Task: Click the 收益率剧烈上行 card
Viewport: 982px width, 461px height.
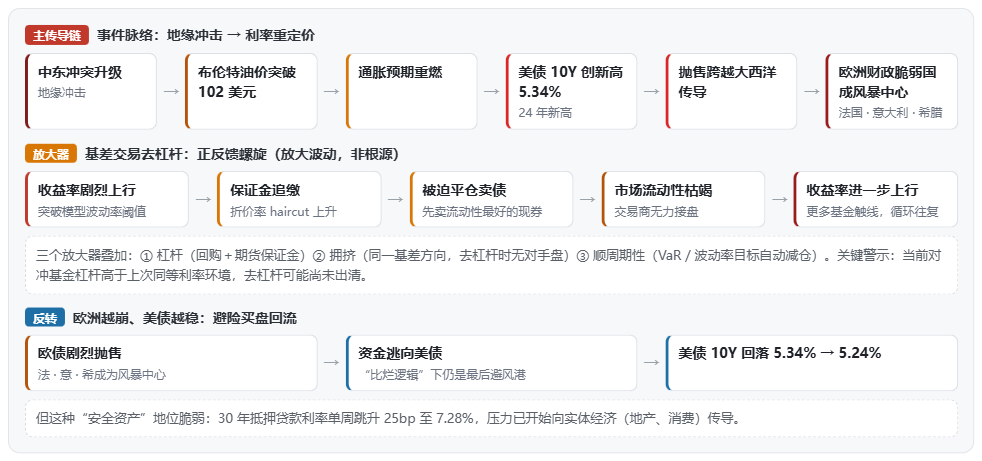Action: pyautogui.click(x=107, y=199)
